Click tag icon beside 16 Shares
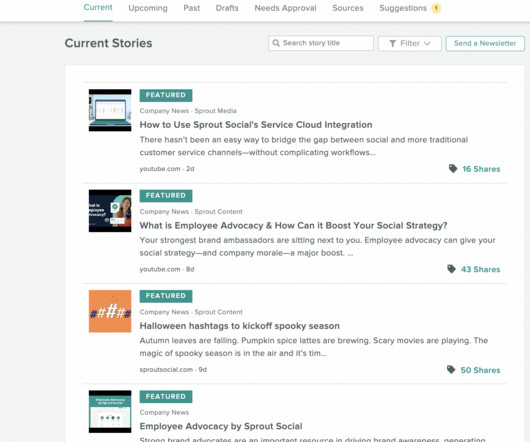The image size is (530, 442). pos(453,168)
